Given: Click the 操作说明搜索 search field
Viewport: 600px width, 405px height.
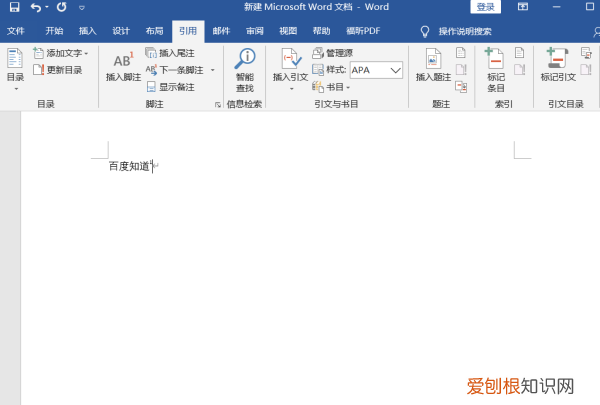Looking at the screenshot, I should pos(465,31).
